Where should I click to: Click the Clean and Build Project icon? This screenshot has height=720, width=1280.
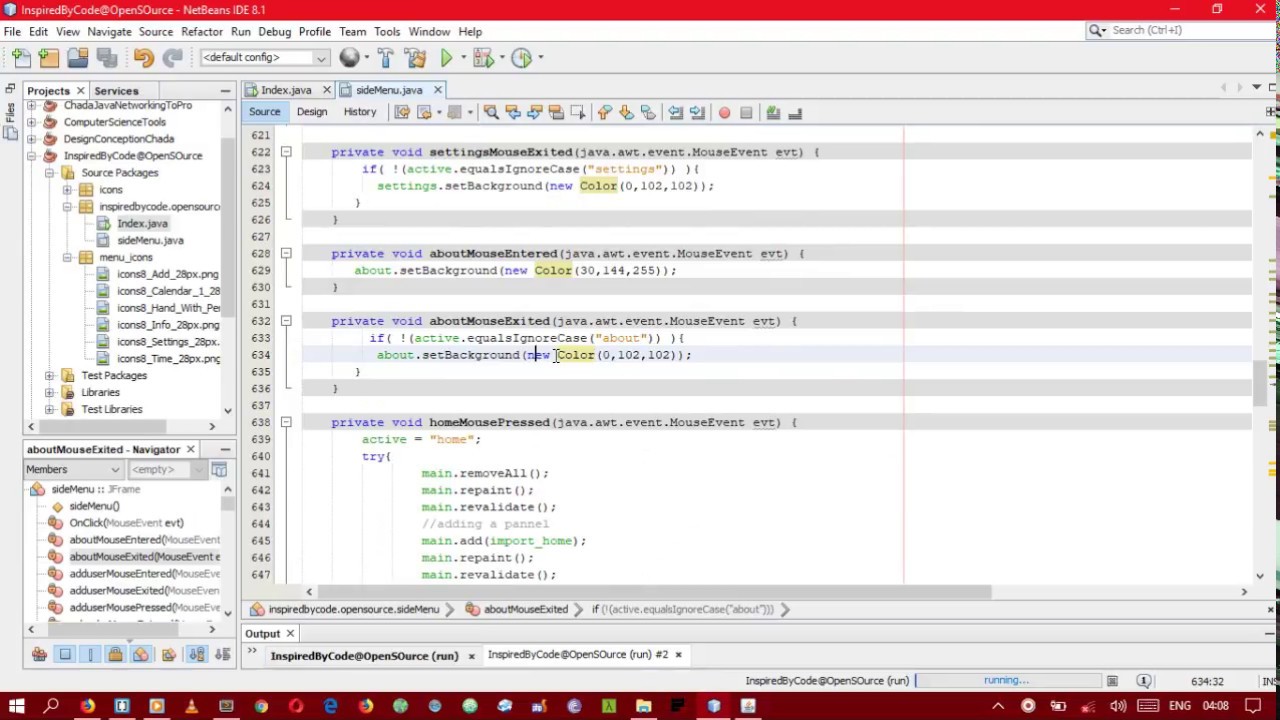pyautogui.click(x=415, y=58)
